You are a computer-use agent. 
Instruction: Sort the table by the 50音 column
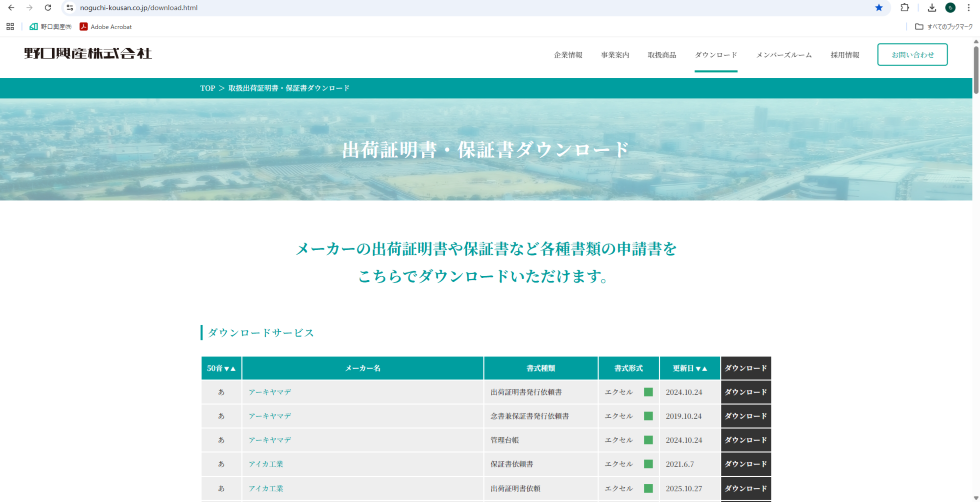click(x=221, y=368)
